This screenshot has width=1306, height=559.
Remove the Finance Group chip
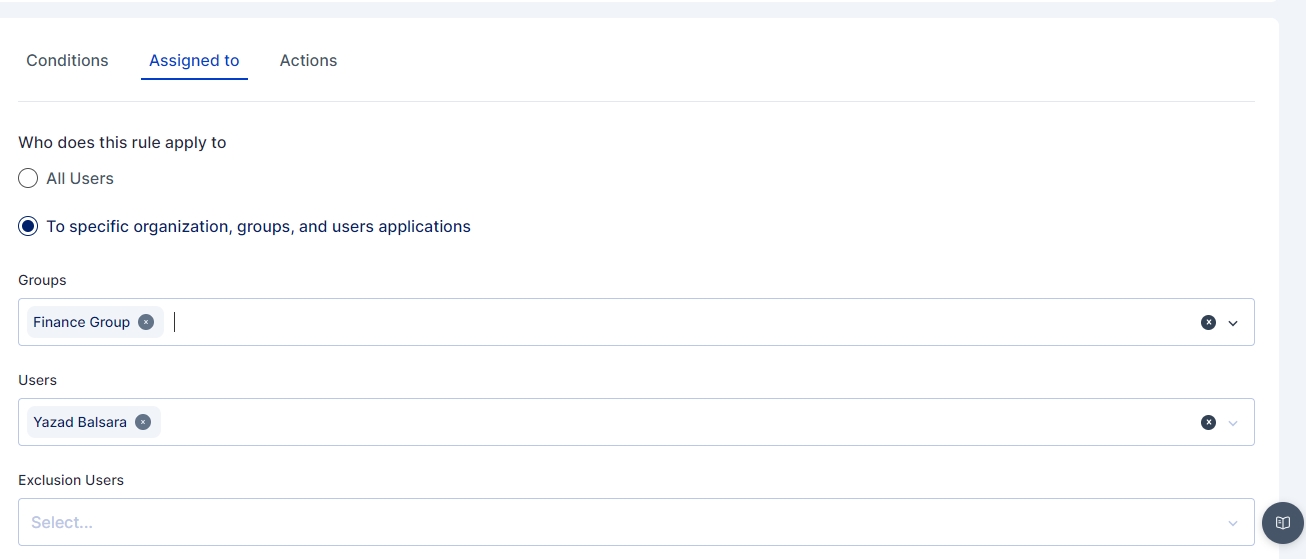tap(146, 322)
